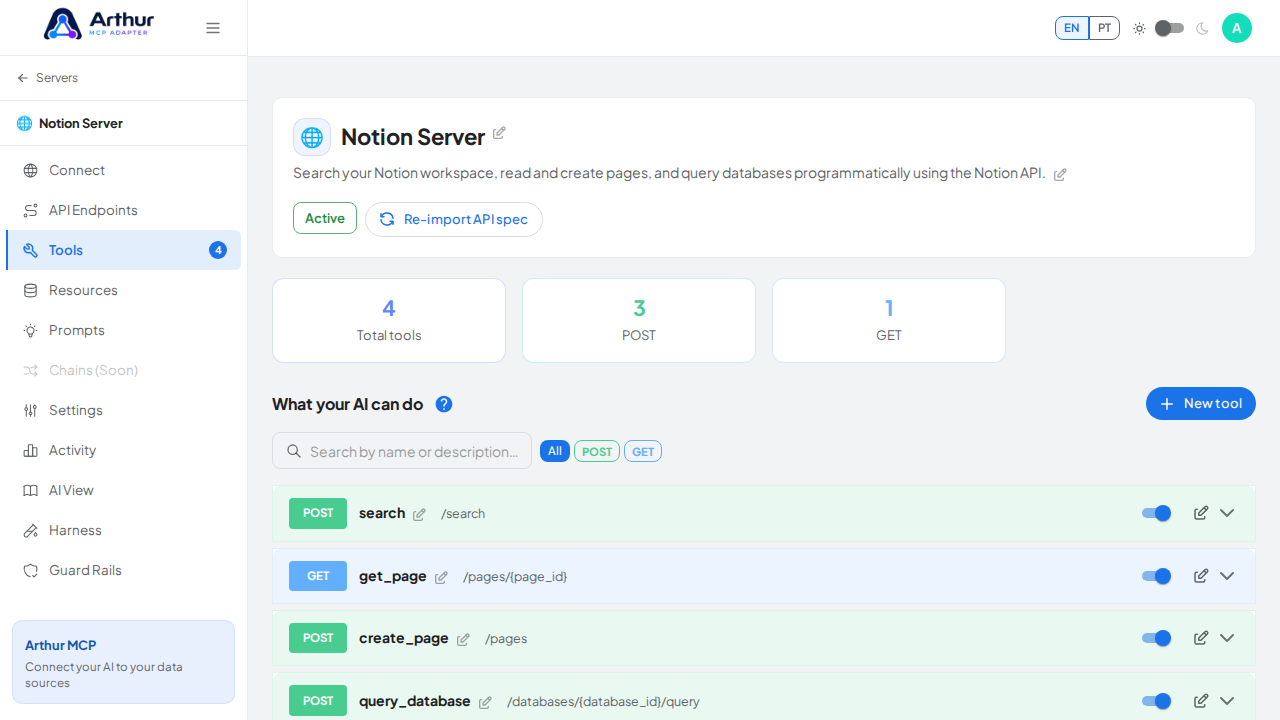
Task: Open editor for get_page tool row
Action: pyautogui.click(x=1201, y=576)
